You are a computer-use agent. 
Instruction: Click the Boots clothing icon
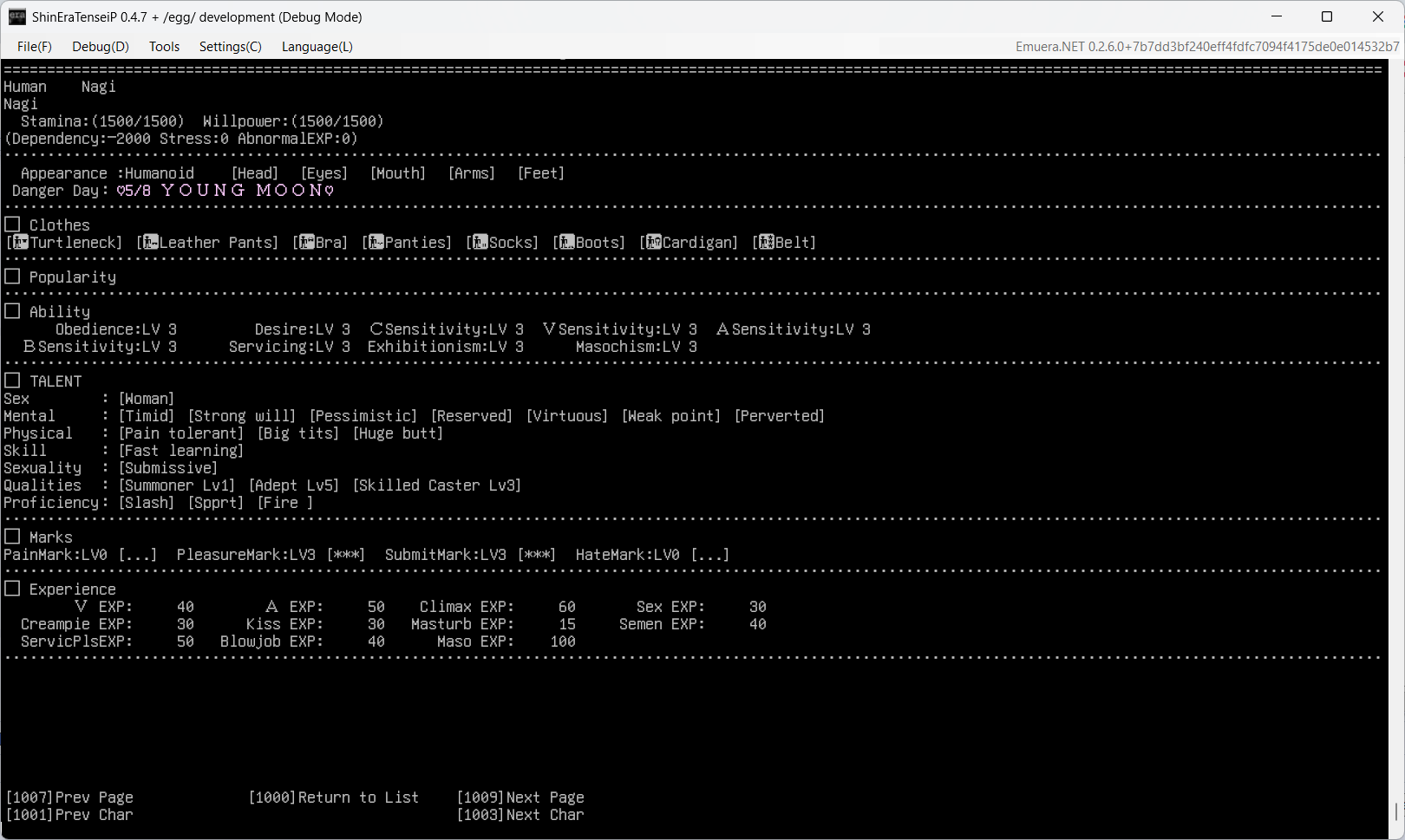[567, 243]
